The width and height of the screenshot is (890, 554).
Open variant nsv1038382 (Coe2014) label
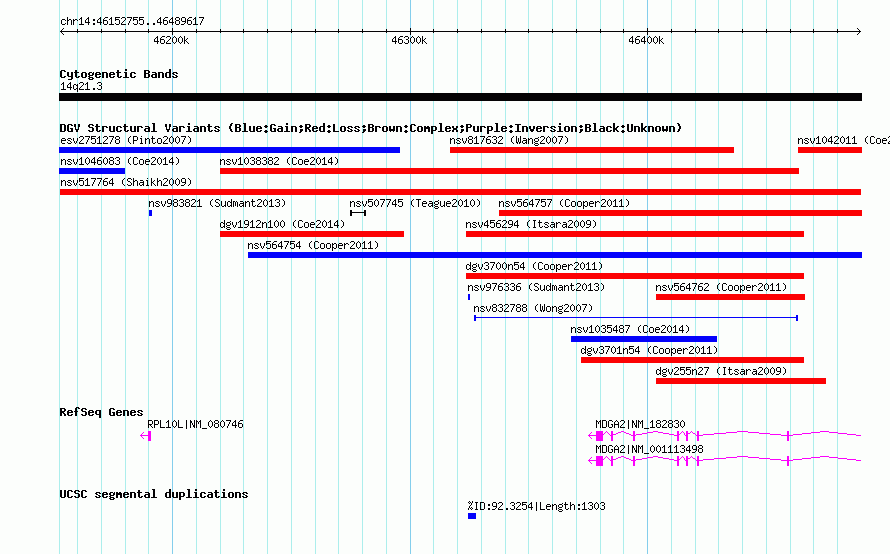point(279,161)
